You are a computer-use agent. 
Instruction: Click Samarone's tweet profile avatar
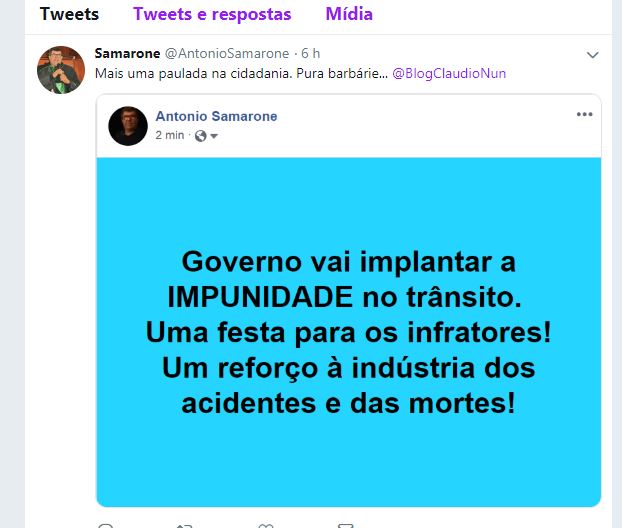point(61,70)
